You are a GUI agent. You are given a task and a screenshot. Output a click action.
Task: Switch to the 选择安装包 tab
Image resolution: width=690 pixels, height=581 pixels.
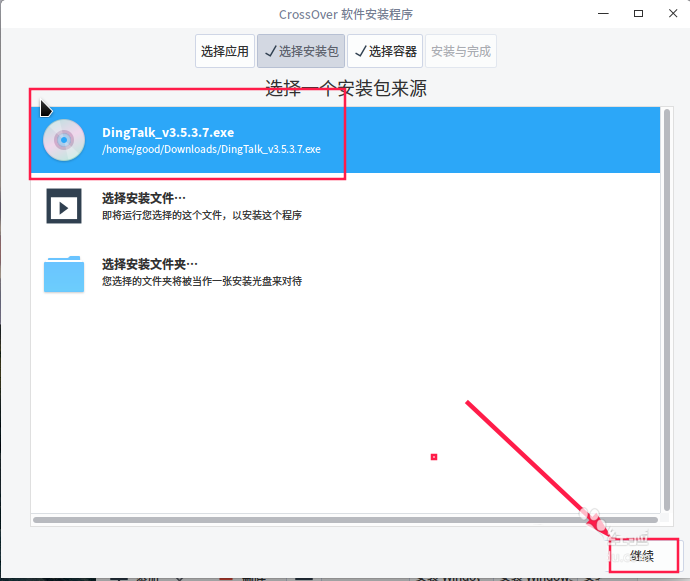click(x=301, y=51)
